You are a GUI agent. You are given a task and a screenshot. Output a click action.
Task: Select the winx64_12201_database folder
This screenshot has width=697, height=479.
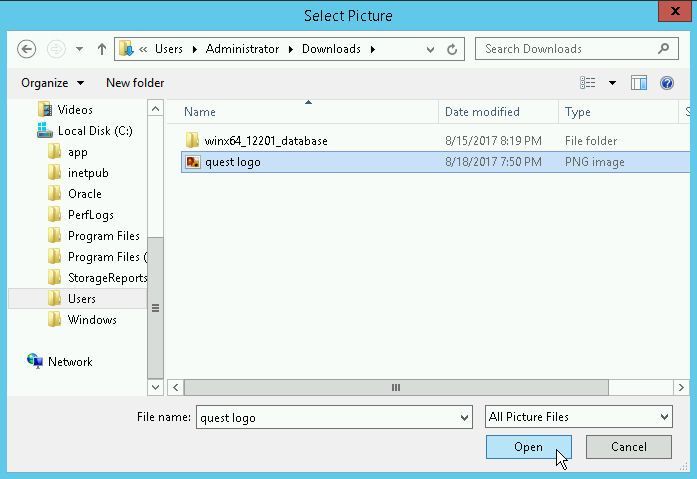pyautogui.click(x=266, y=141)
